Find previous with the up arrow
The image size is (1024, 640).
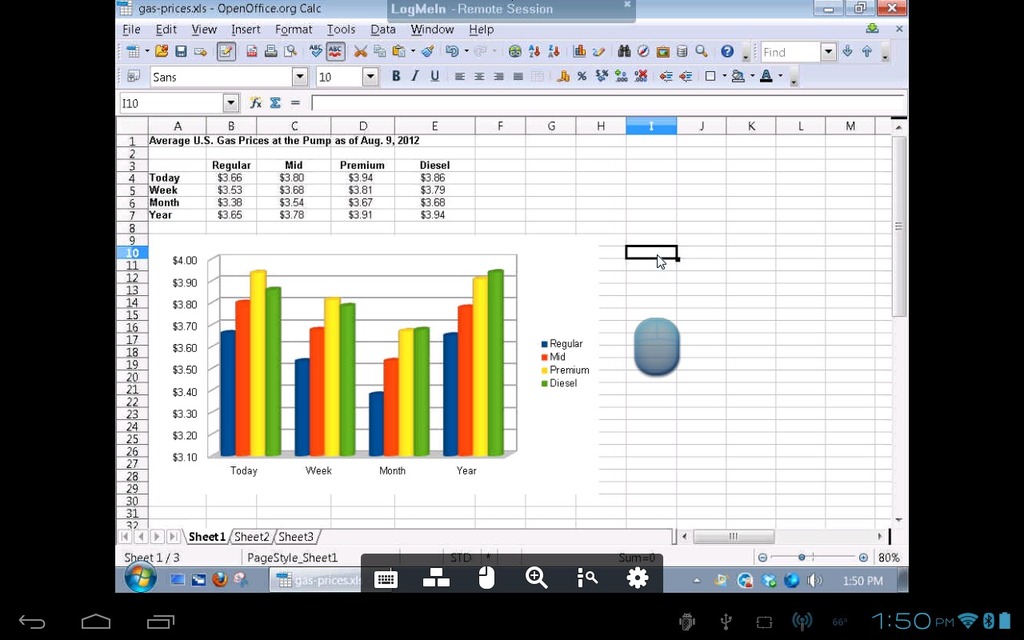[867, 52]
